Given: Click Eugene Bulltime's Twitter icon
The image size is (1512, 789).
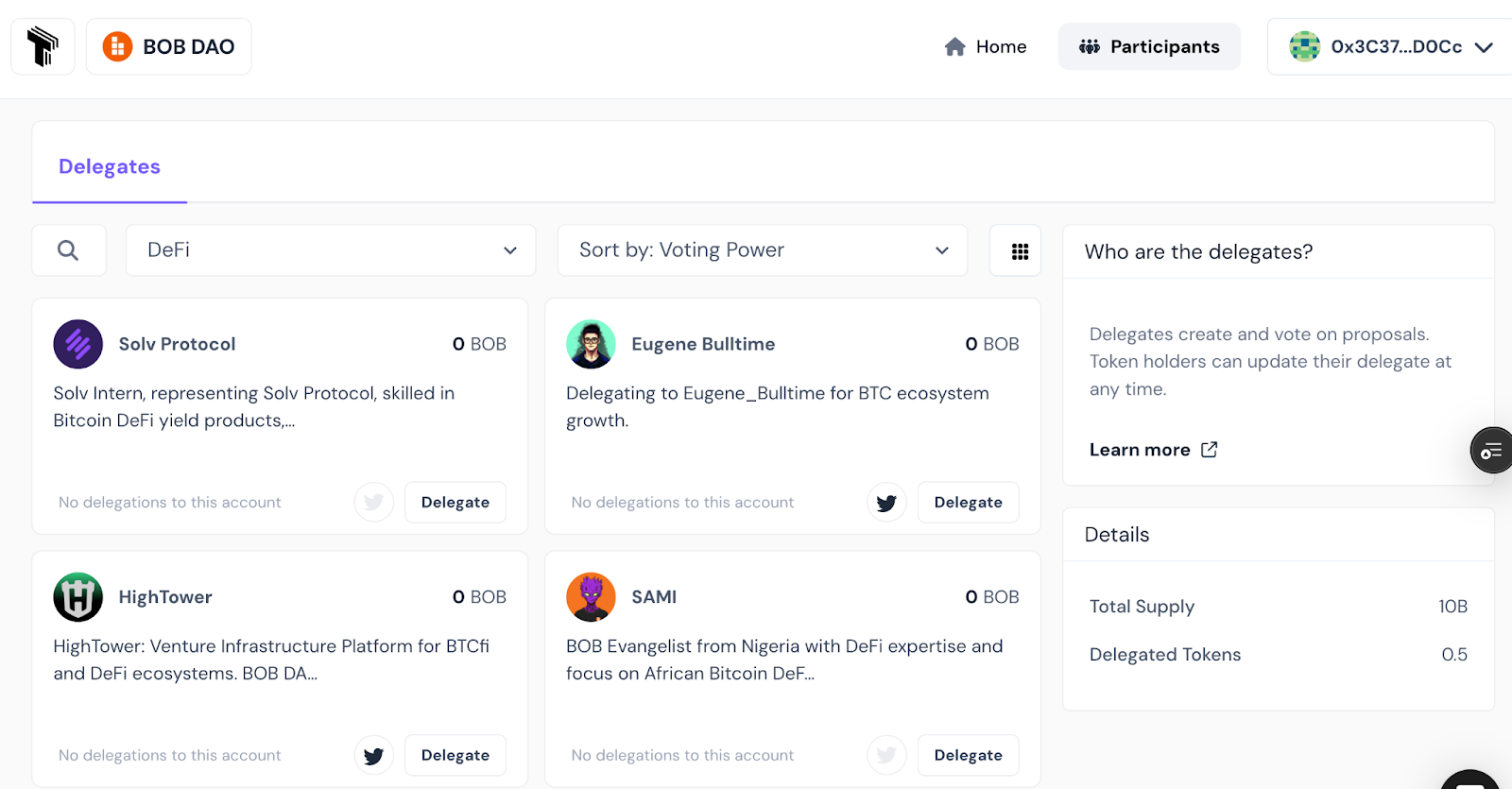Looking at the screenshot, I should [x=886, y=503].
